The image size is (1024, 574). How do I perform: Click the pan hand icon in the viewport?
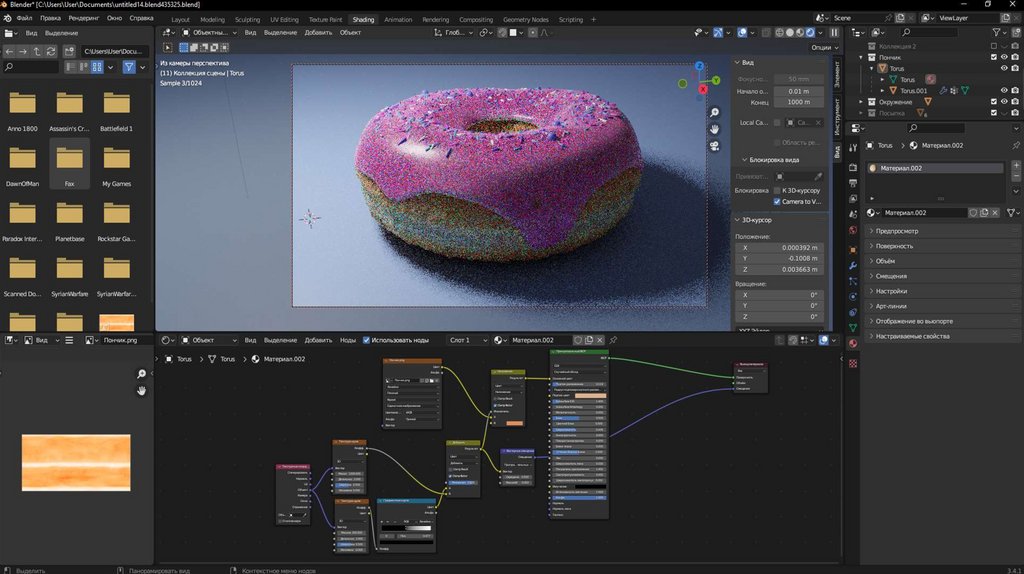(x=715, y=129)
